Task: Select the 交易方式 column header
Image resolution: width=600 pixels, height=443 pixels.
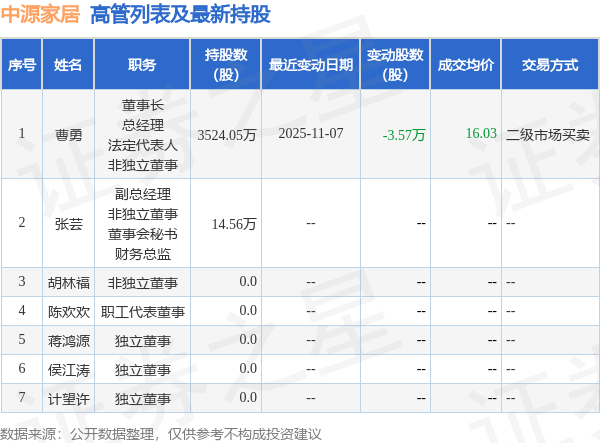Action: pyautogui.click(x=550, y=65)
